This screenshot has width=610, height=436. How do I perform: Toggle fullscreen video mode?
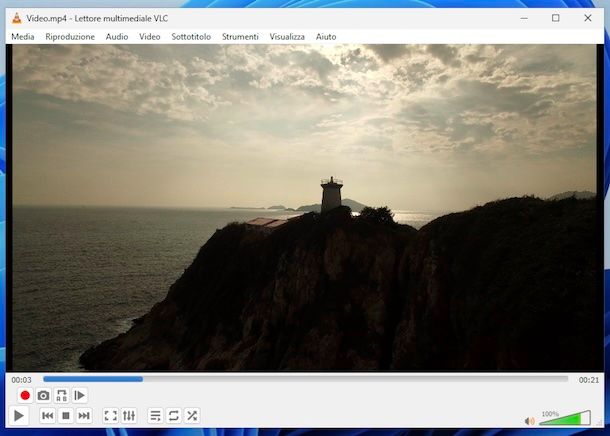tap(110, 416)
